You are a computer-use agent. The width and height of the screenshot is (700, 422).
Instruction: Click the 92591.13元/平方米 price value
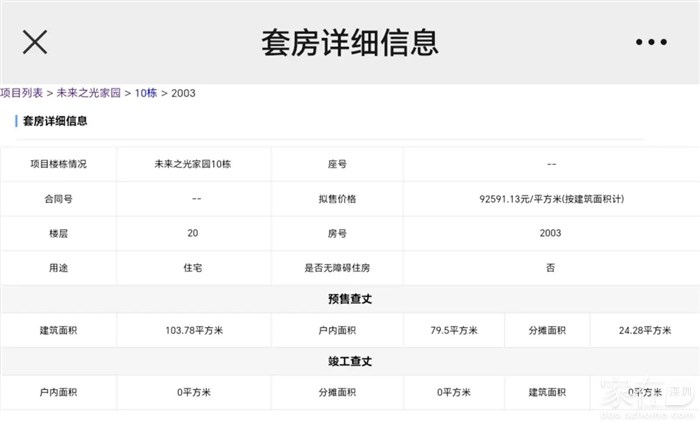(x=551, y=199)
